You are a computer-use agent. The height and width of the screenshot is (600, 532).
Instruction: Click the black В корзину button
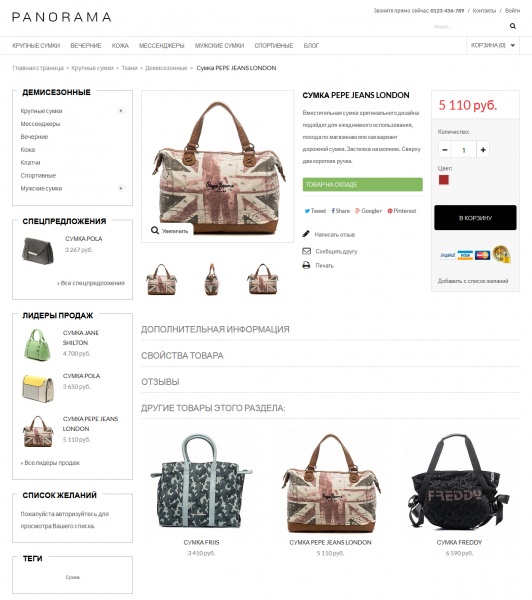click(x=475, y=218)
